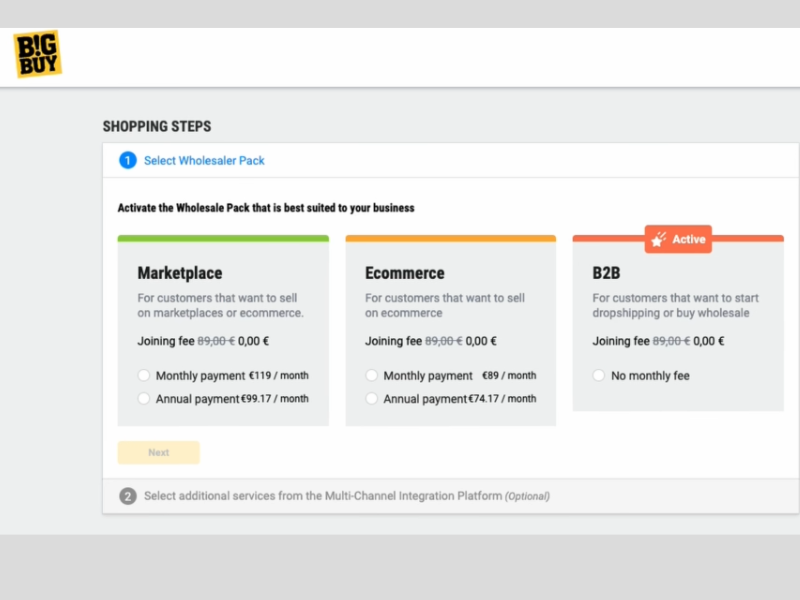Viewport: 800px width, 600px height.
Task: Click the Marketplace joining fee 0,00 € text
Action: point(254,341)
